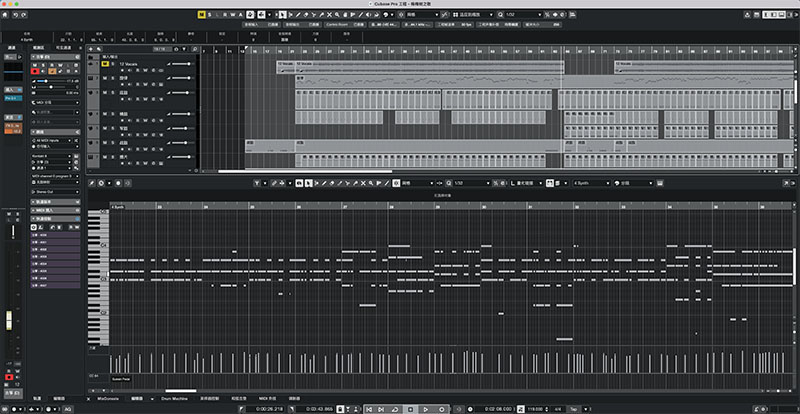Select the Object Selection arrow tool in the project toolbar
This screenshot has width=800, height=414.
pos(284,15)
